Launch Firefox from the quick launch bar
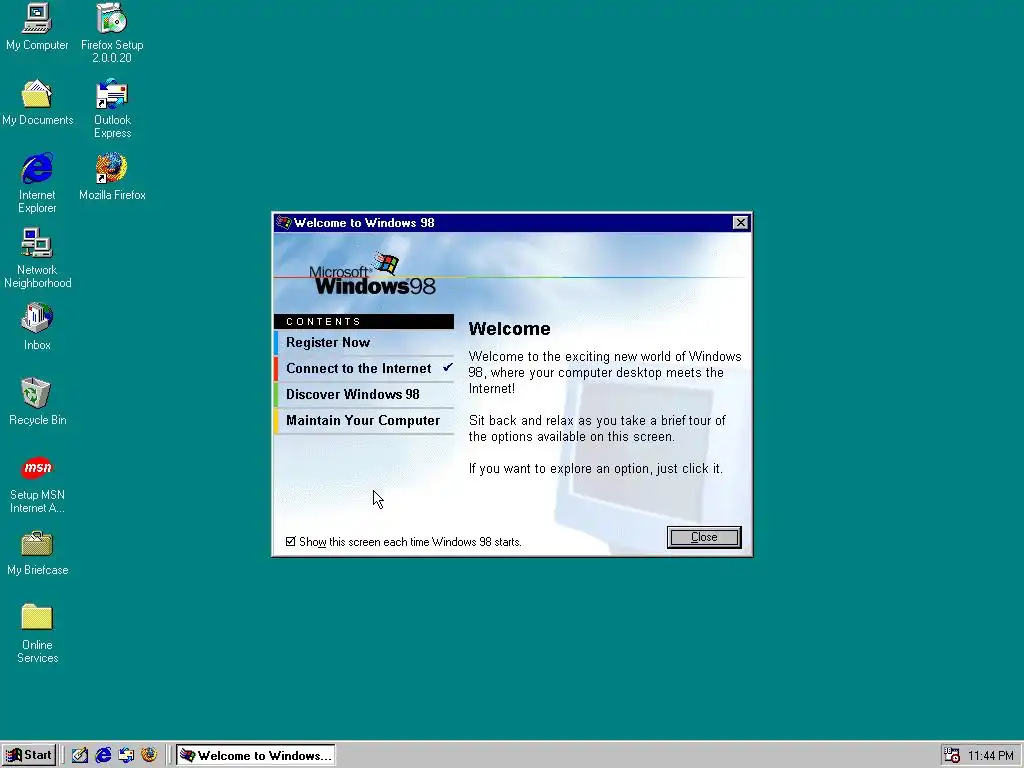Image resolution: width=1024 pixels, height=768 pixels. coord(149,755)
